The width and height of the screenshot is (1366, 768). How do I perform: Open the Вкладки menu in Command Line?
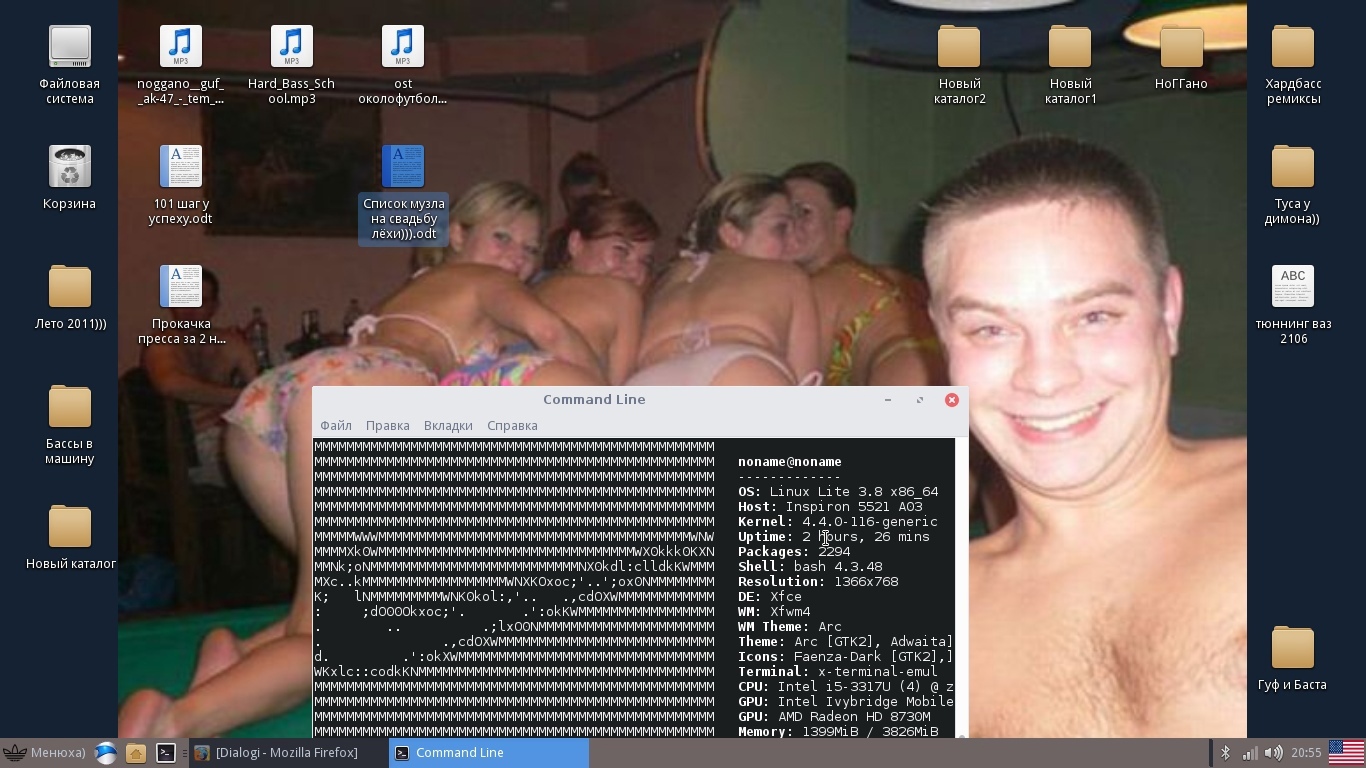[x=448, y=425]
